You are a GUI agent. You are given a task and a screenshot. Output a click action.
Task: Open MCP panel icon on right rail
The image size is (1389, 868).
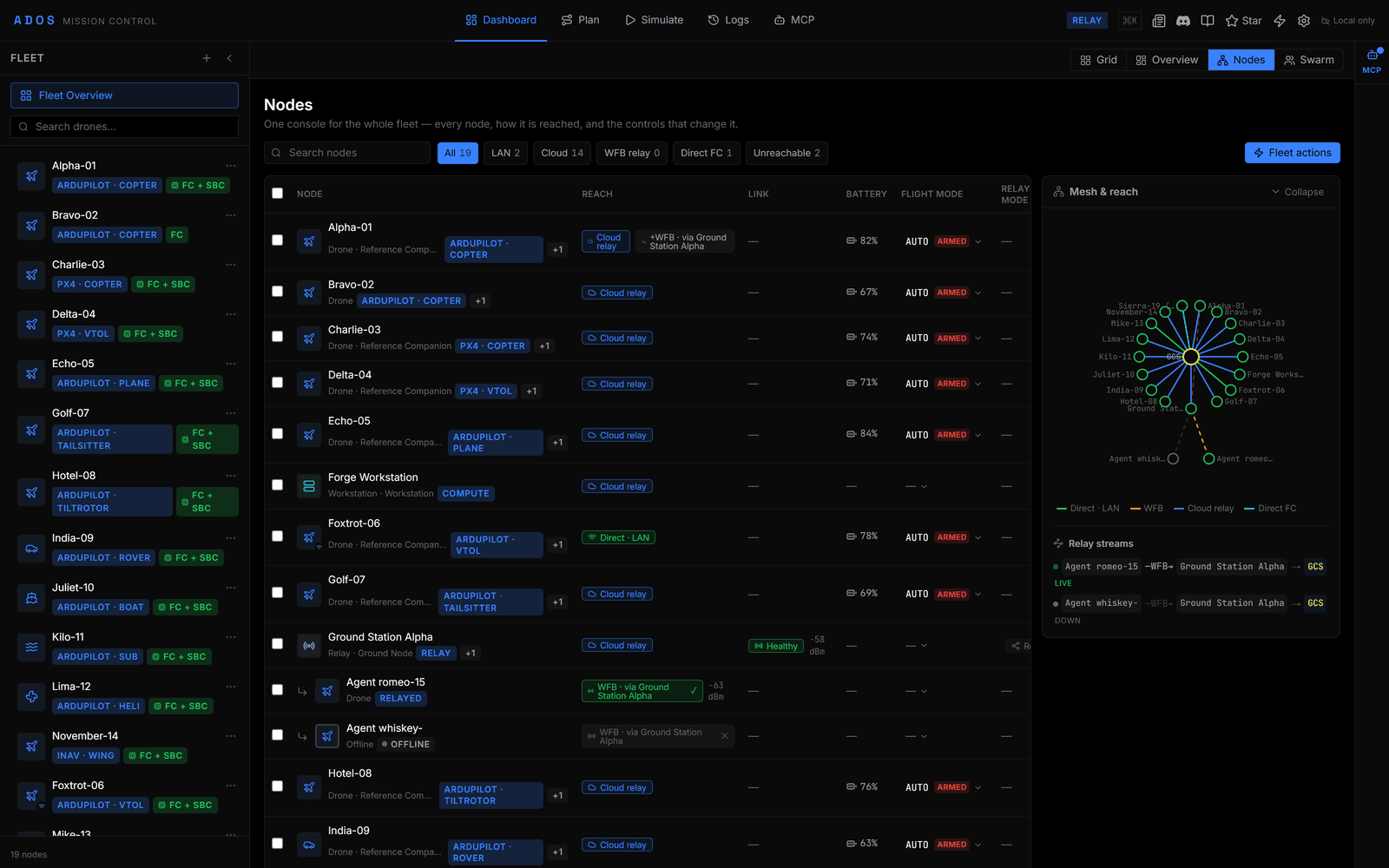coord(1372,60)
